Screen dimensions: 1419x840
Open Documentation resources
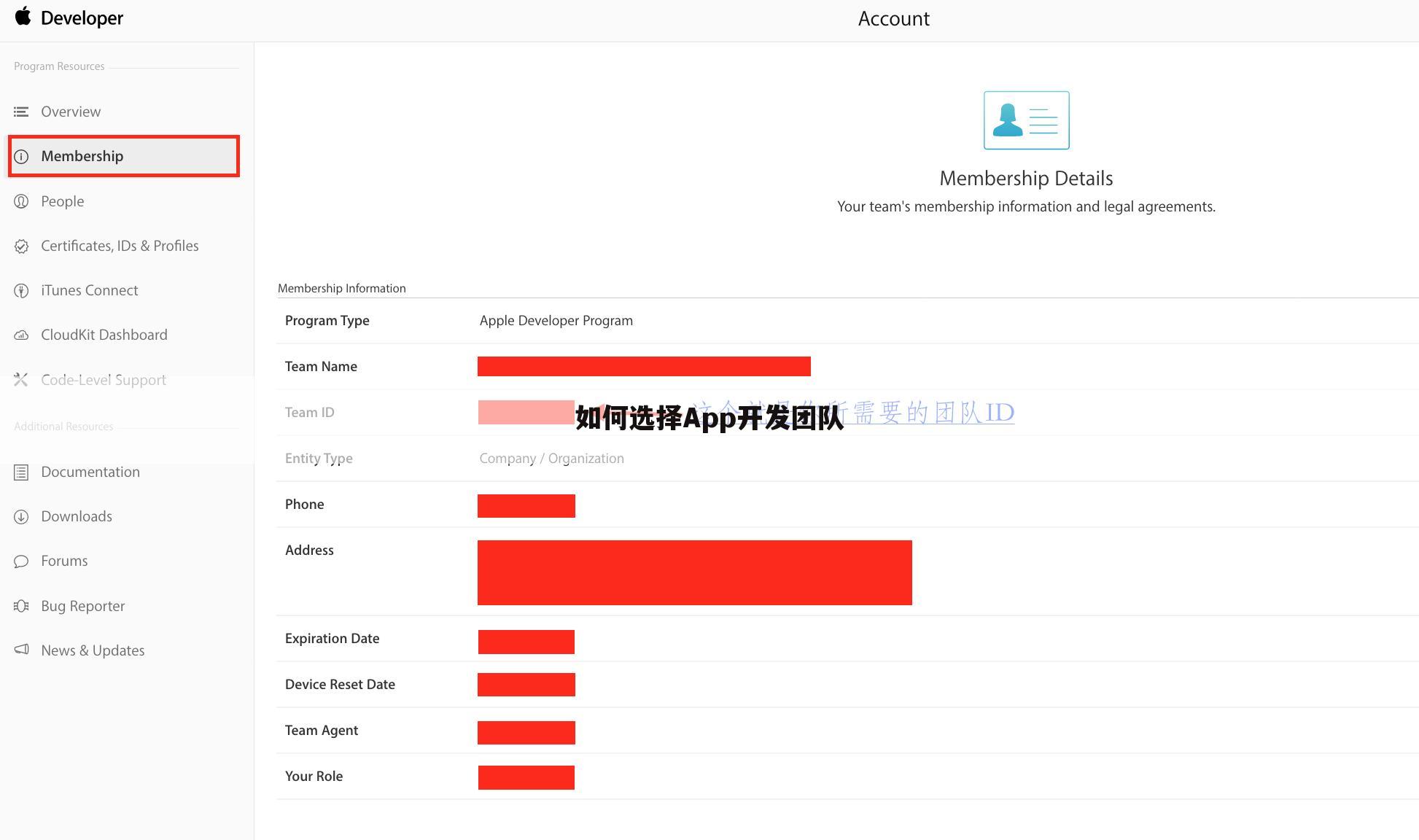90,472
